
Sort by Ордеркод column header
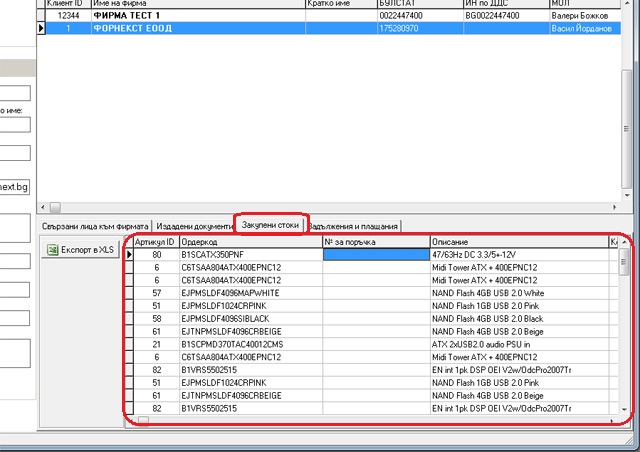[251, 242]
